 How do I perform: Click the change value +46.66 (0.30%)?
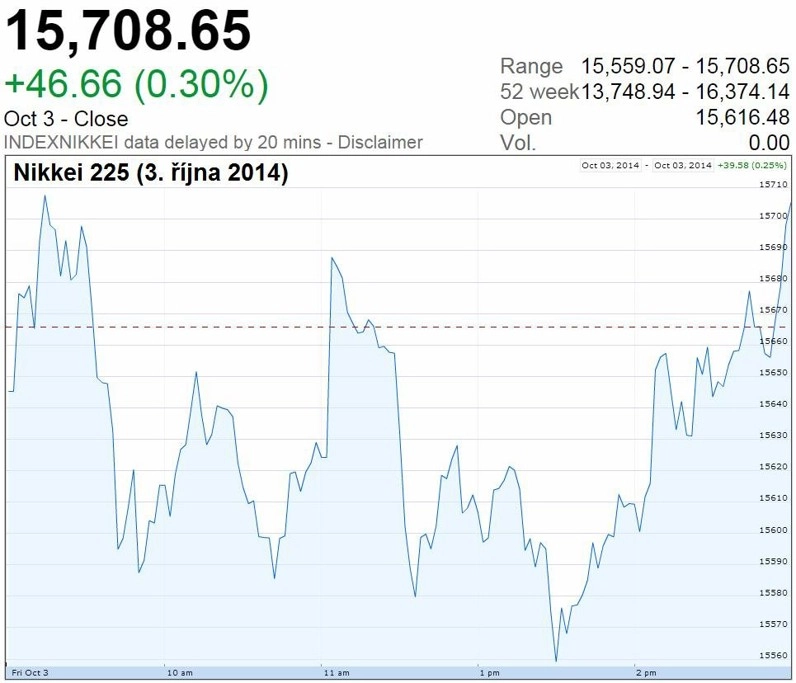point(136,84)
